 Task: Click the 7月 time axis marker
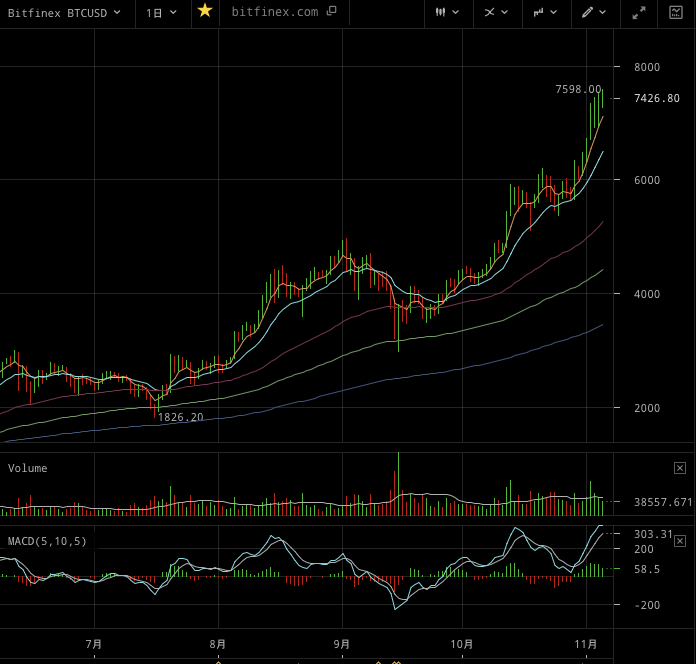point(94,644)
